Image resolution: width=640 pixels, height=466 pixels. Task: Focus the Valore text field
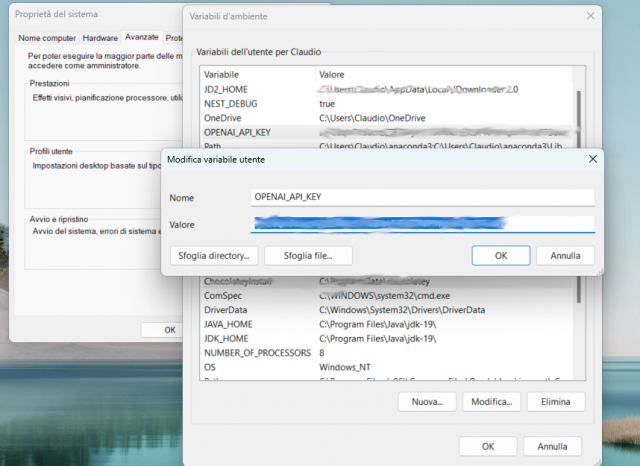(422, 224)
